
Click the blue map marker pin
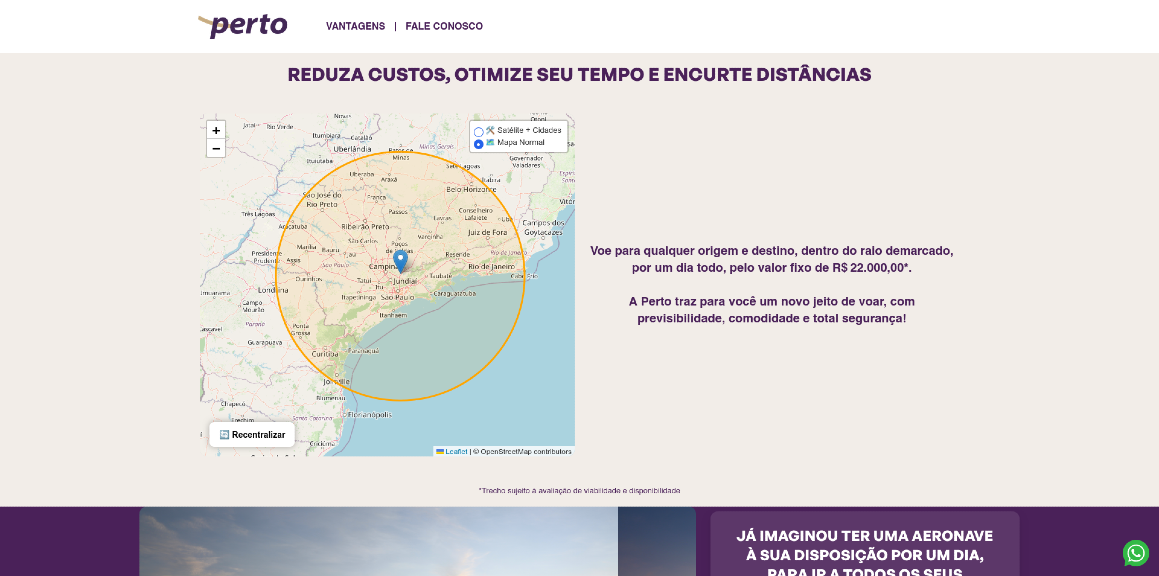(400, 261)
